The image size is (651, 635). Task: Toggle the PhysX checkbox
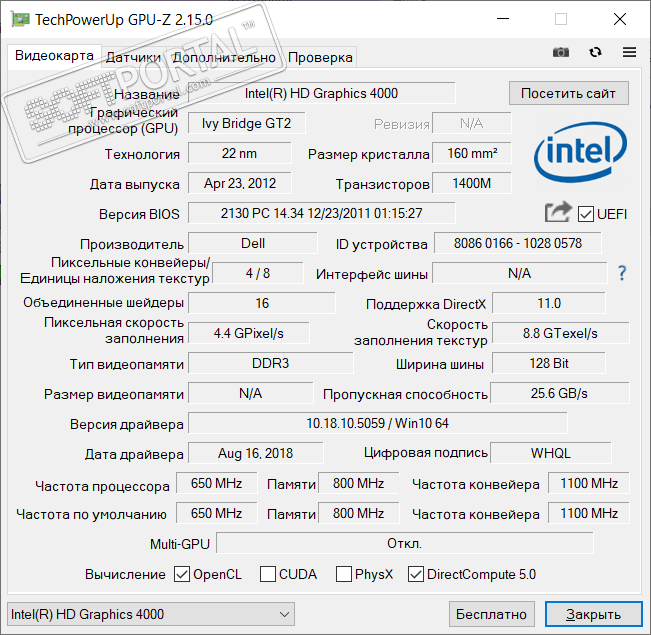pyautogui.click(x=344, y=574)
